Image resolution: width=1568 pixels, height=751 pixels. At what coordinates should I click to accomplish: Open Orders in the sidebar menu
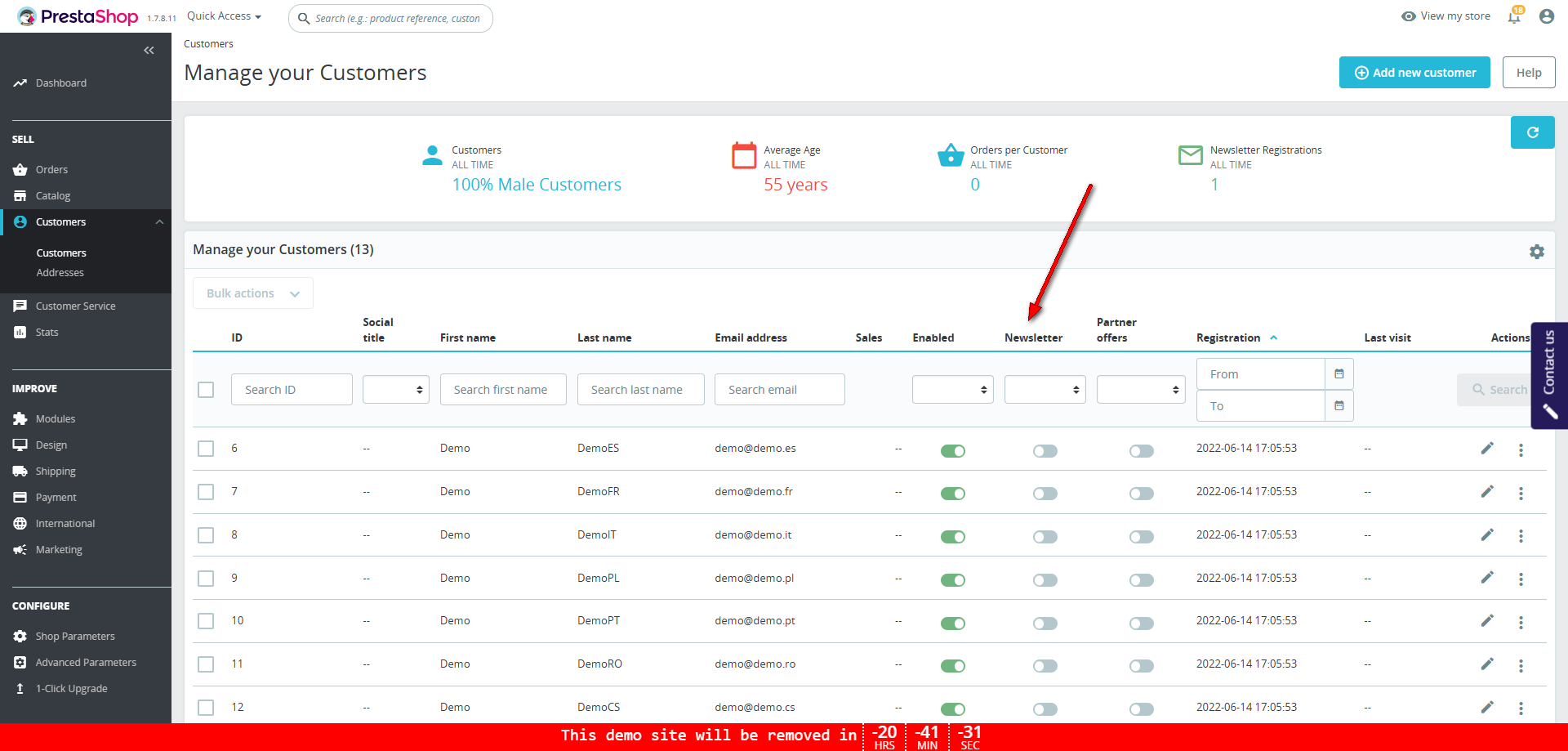pyautogui.click(x=51, y=170)
